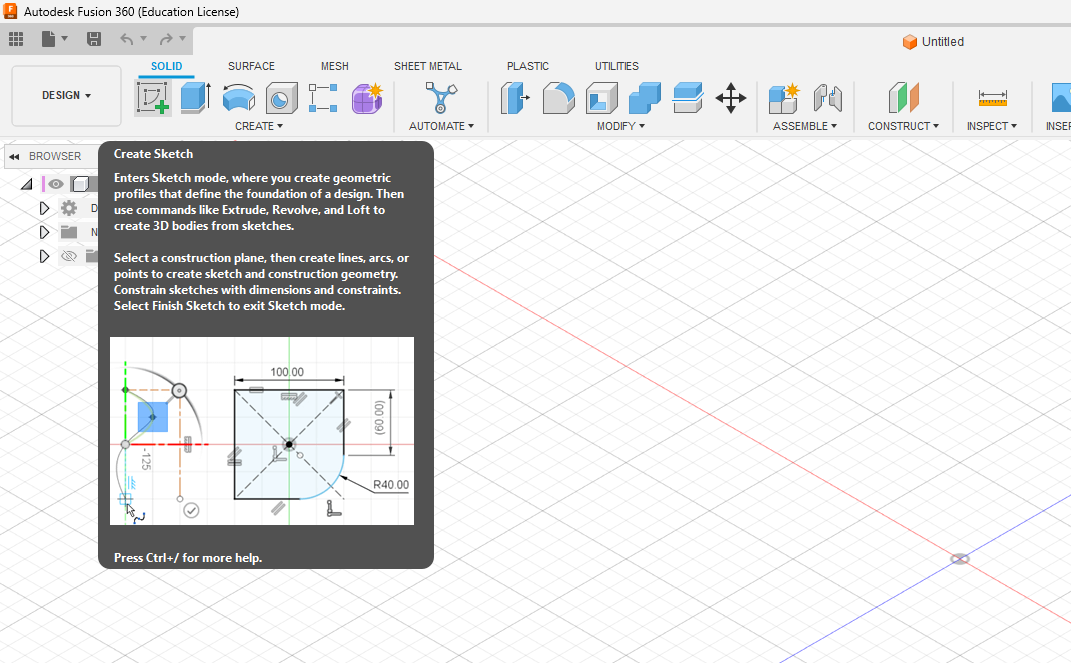The image size is (1071, 663).
Task: Toggle root component visibility eye
Action: click(55, 184)
